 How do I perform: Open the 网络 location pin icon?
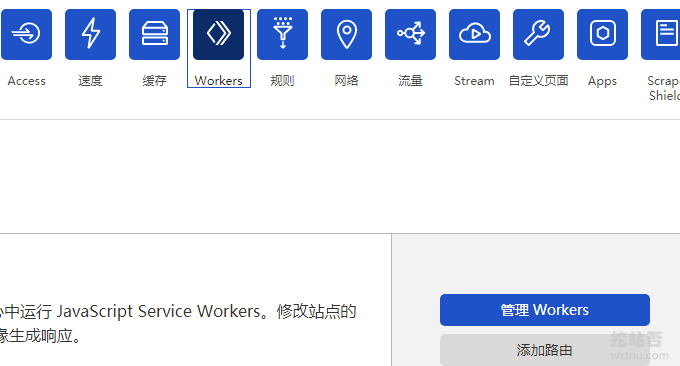click(347, 34)
